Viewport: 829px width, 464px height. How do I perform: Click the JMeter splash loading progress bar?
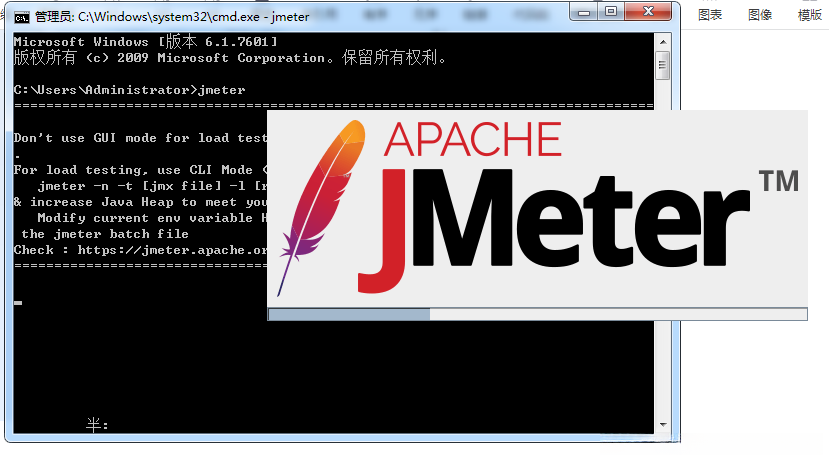coord(538,314)
